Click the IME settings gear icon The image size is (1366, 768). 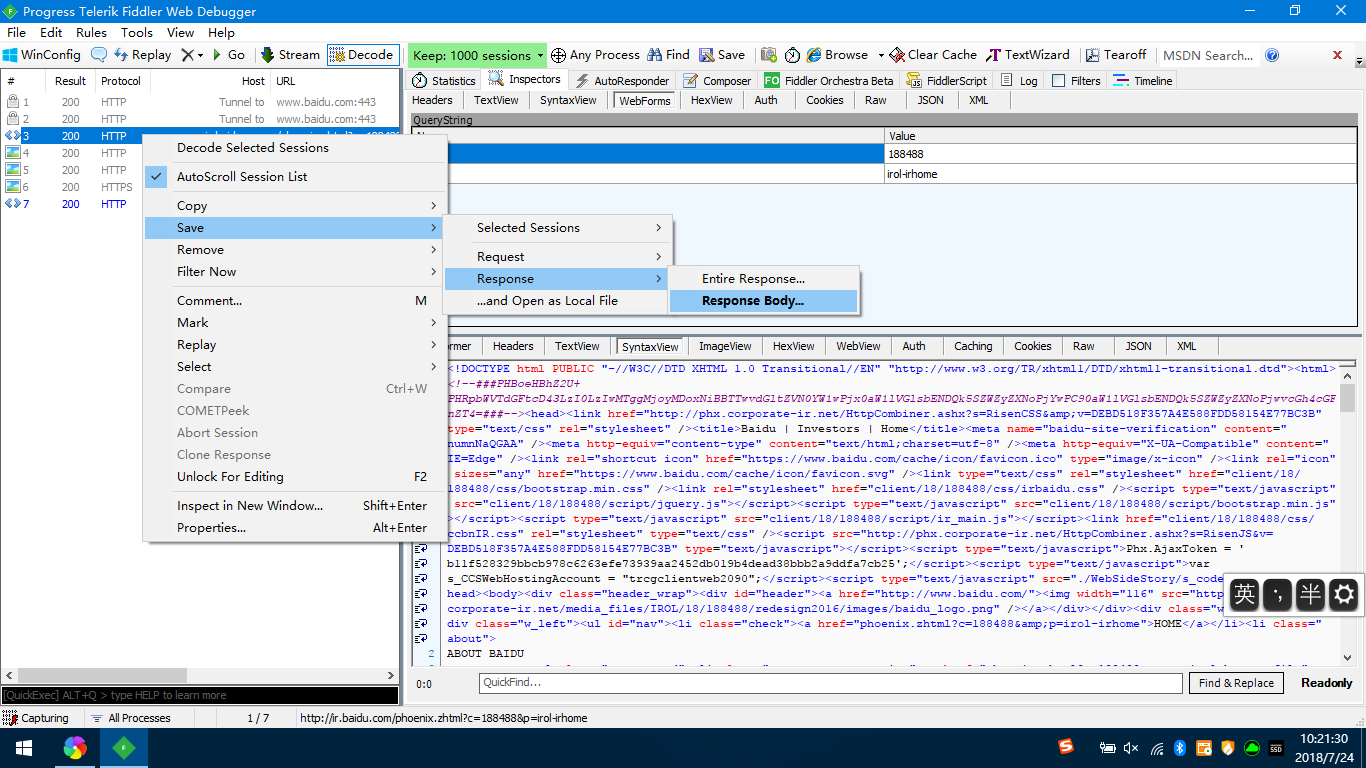[1343, 595]
